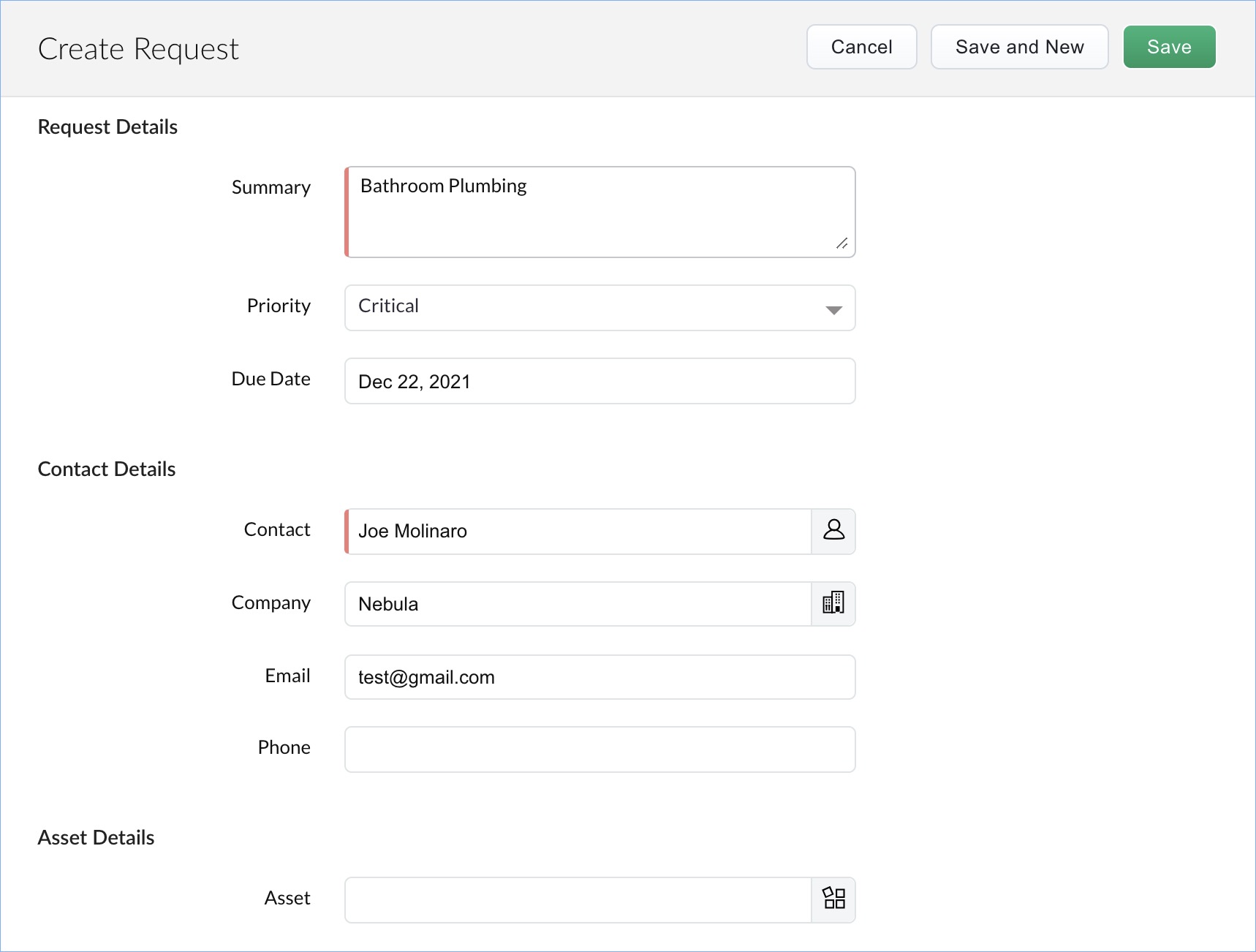The image size is (1256, 952).
Task: Select the Asset Details section heading
Action: coord(96,838)
